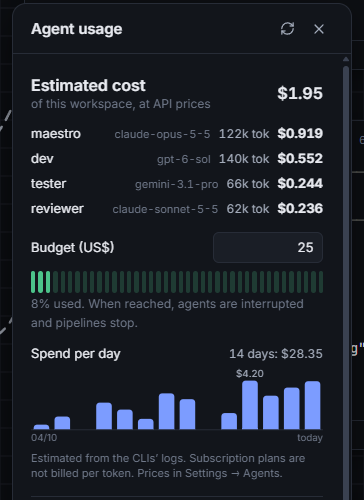Image resolution: width=364 pixels, height=500 pixels.
Task: Click the $0.236 reviewer cost
Action: click(300, 208)
